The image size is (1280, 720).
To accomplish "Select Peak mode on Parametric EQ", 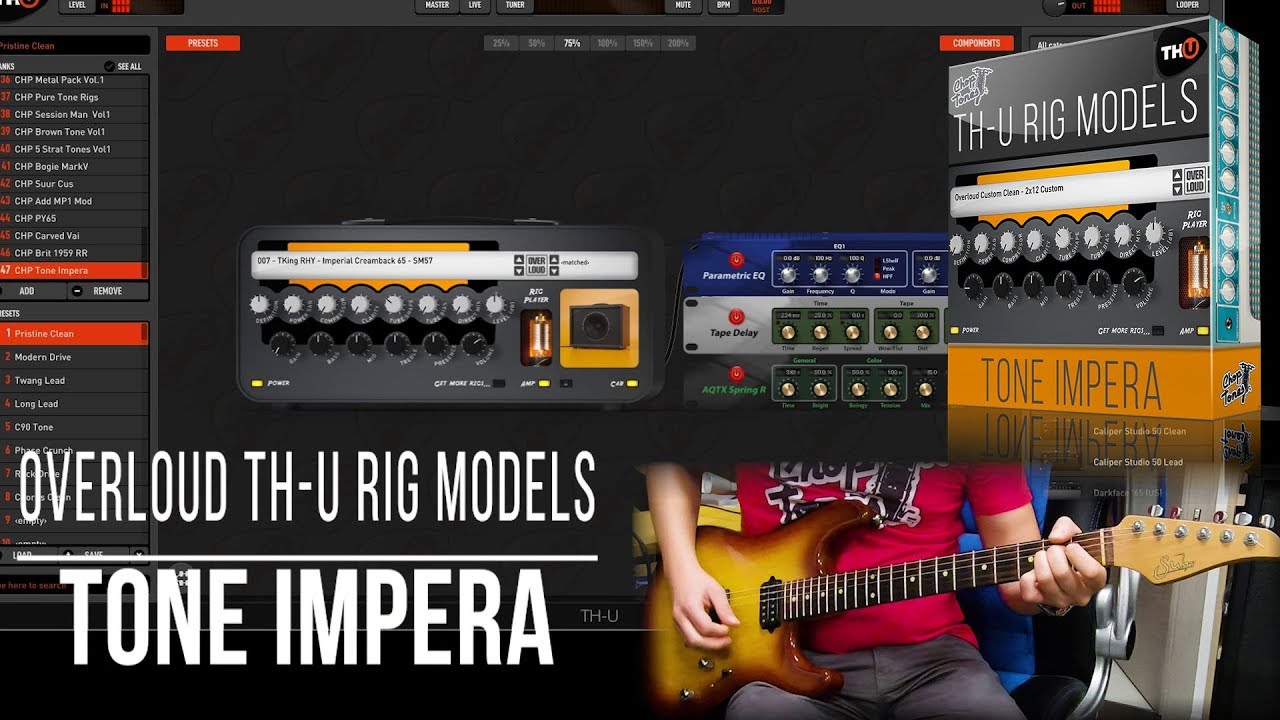I will (887, 267).
